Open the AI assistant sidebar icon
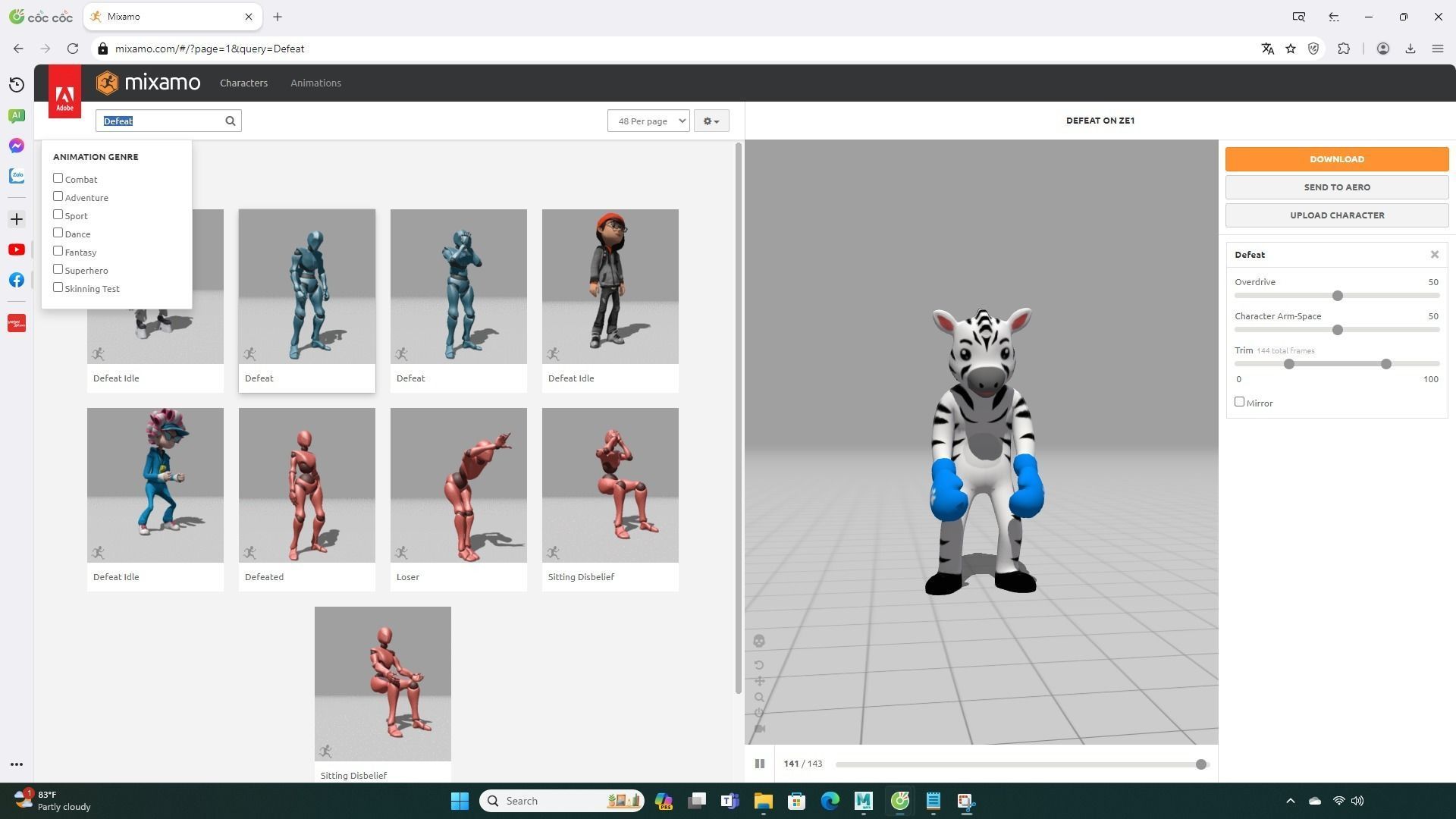The width and height of the screenshot is (1456, 819). click(17, 115)
